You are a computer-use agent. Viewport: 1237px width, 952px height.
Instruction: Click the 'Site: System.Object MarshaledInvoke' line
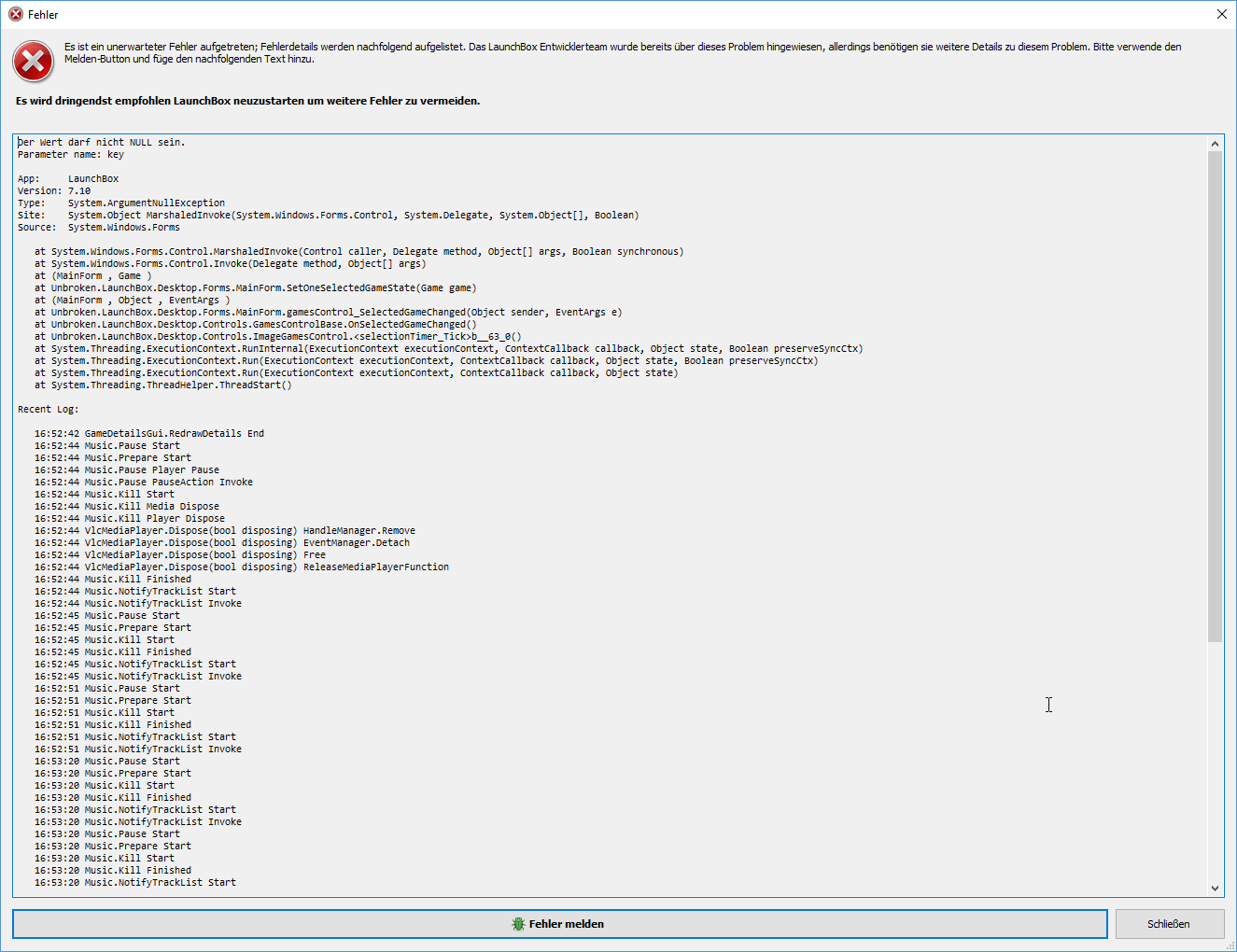[329, 216]
